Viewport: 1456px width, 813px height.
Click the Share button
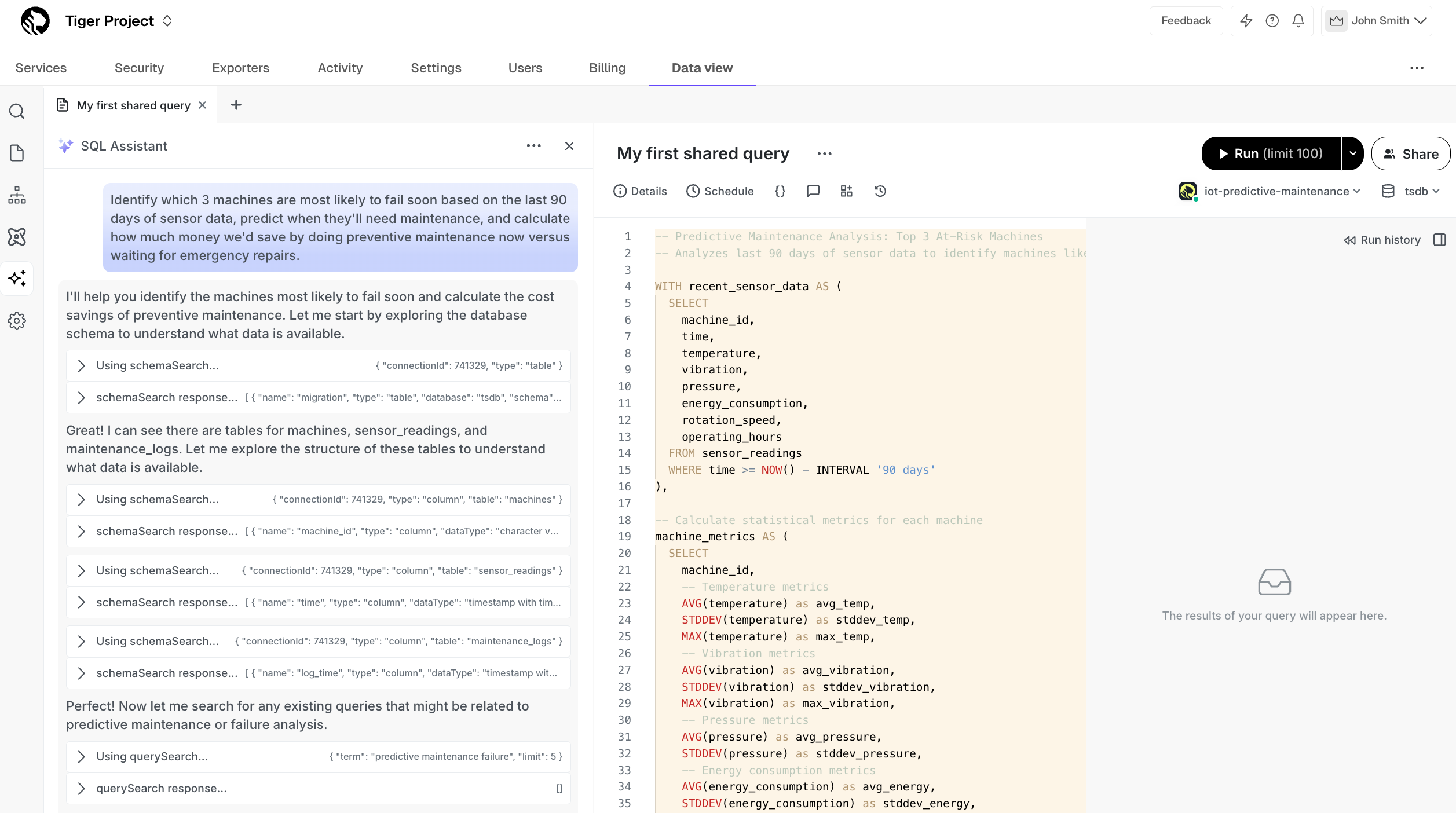pos(1411,153)
